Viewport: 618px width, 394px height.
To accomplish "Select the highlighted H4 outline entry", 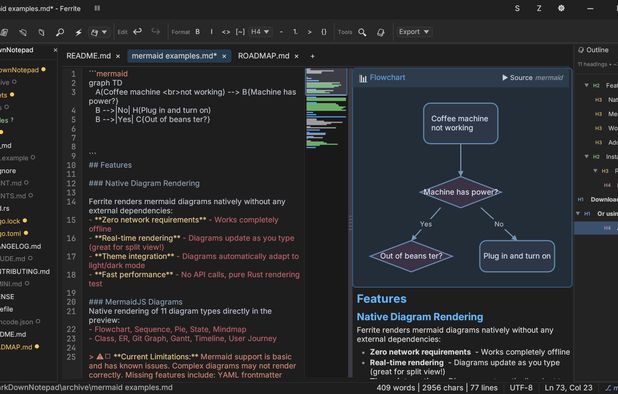I will click(596, 228).
